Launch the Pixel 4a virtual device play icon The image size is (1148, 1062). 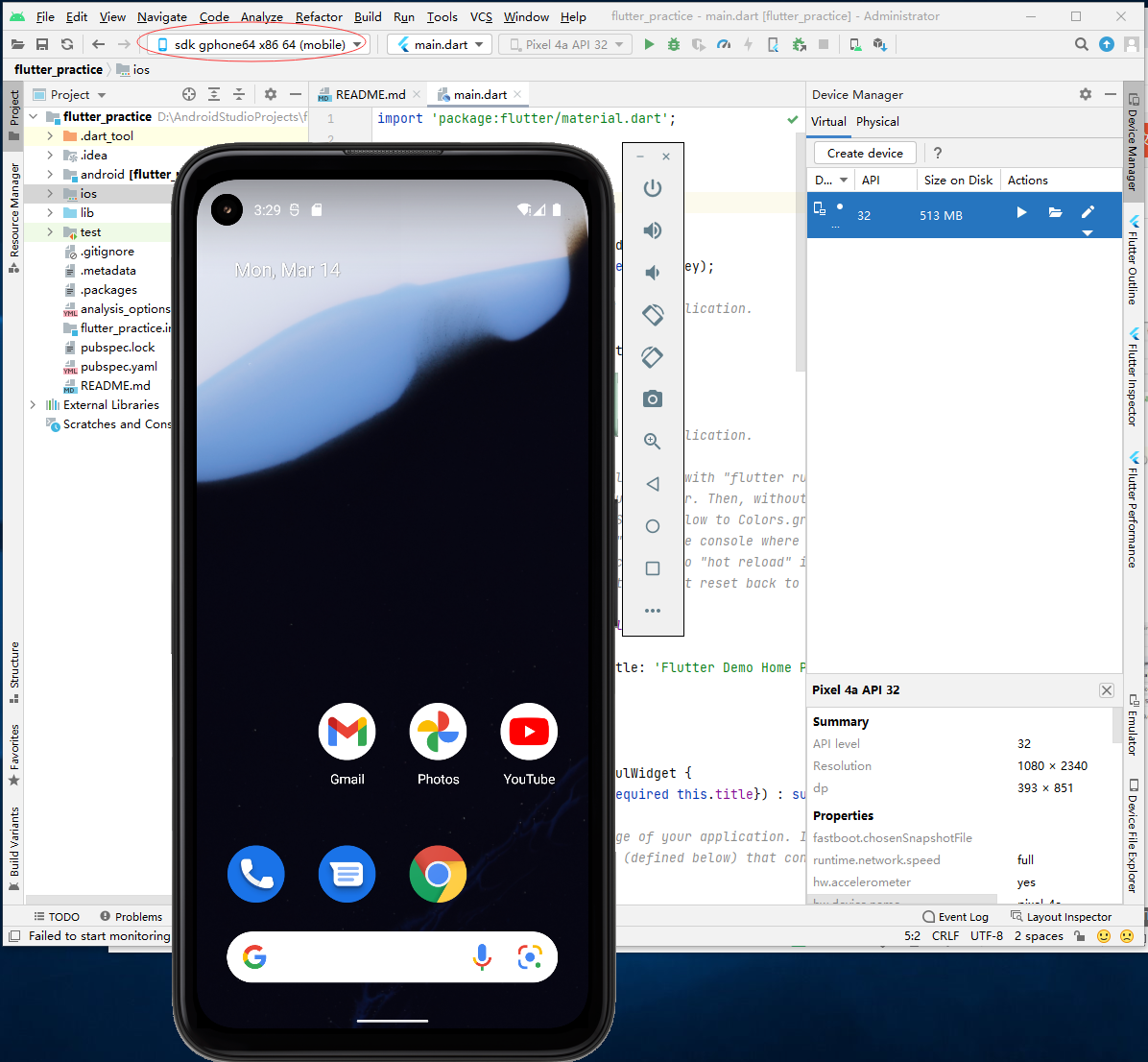coord(1021,212)
